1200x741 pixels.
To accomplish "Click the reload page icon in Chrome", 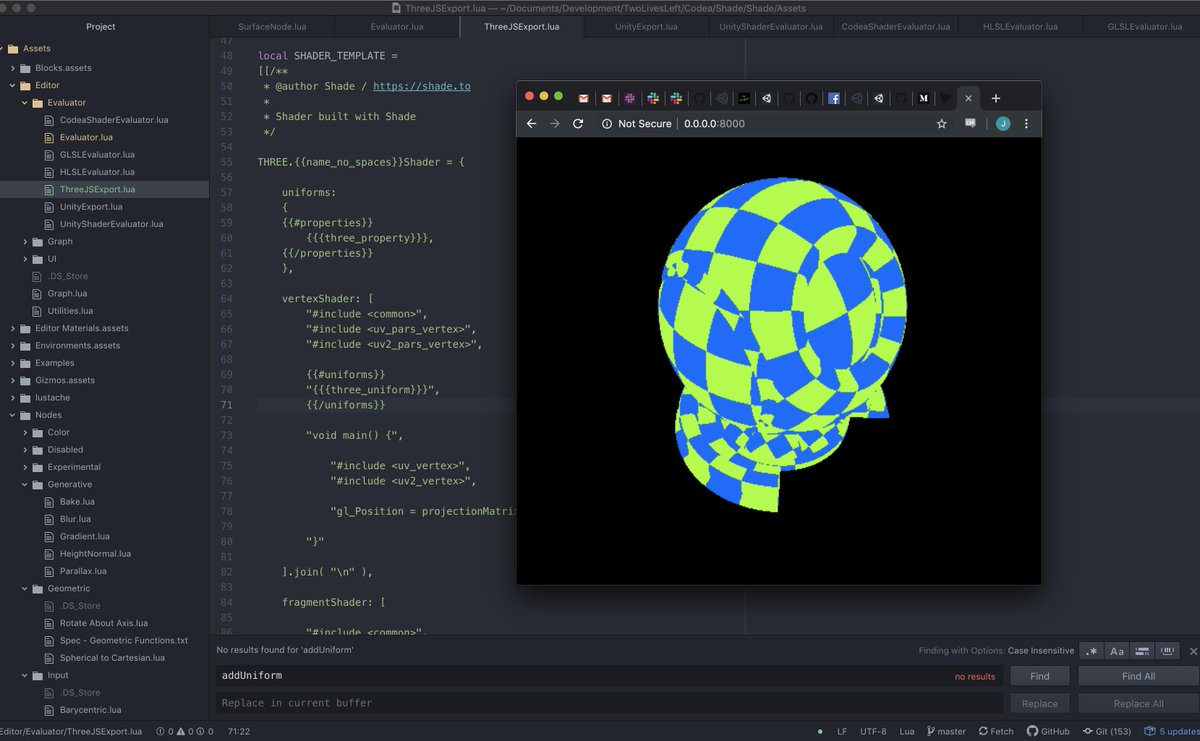I will pos(578,123).
